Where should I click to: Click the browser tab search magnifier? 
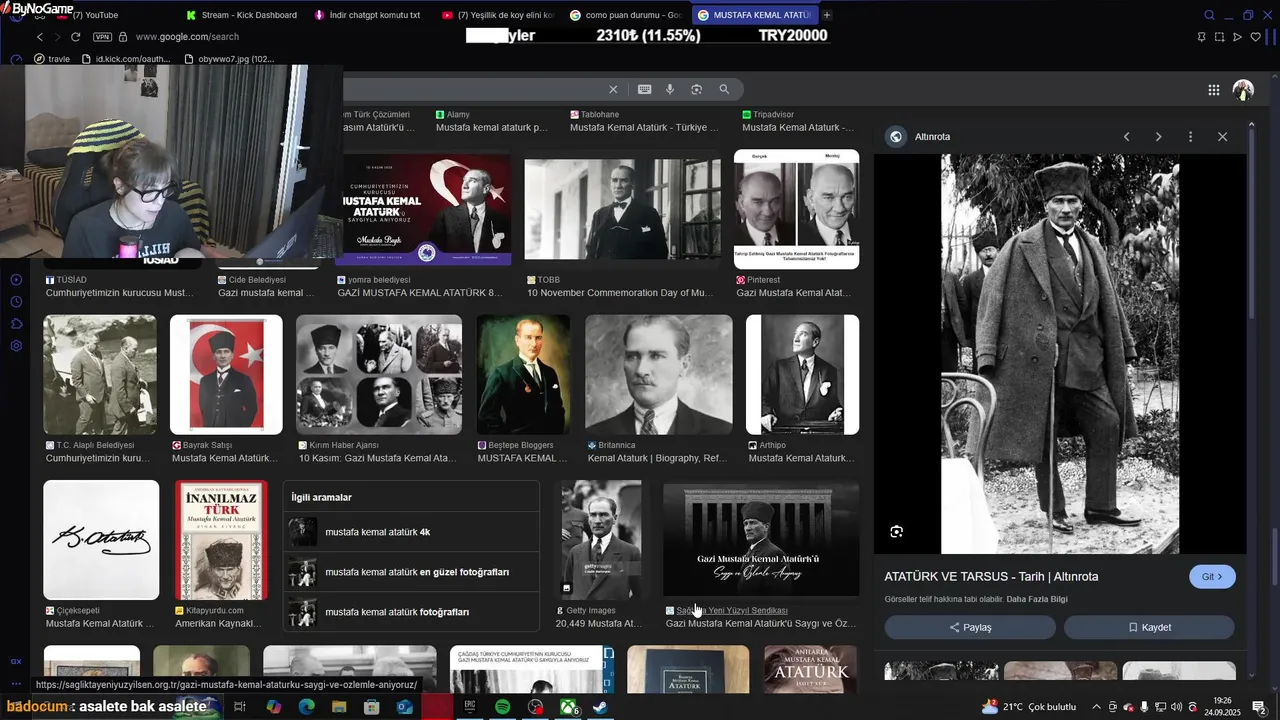coord(1209,15)
